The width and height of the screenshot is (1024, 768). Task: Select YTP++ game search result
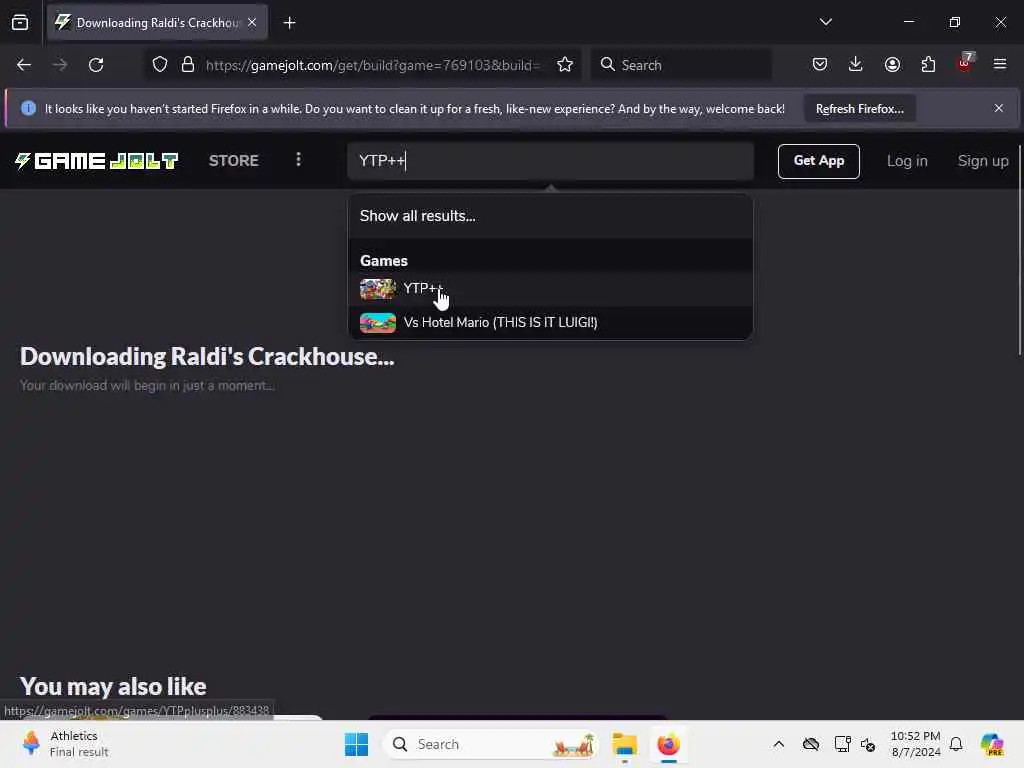[x=550, y=288]
